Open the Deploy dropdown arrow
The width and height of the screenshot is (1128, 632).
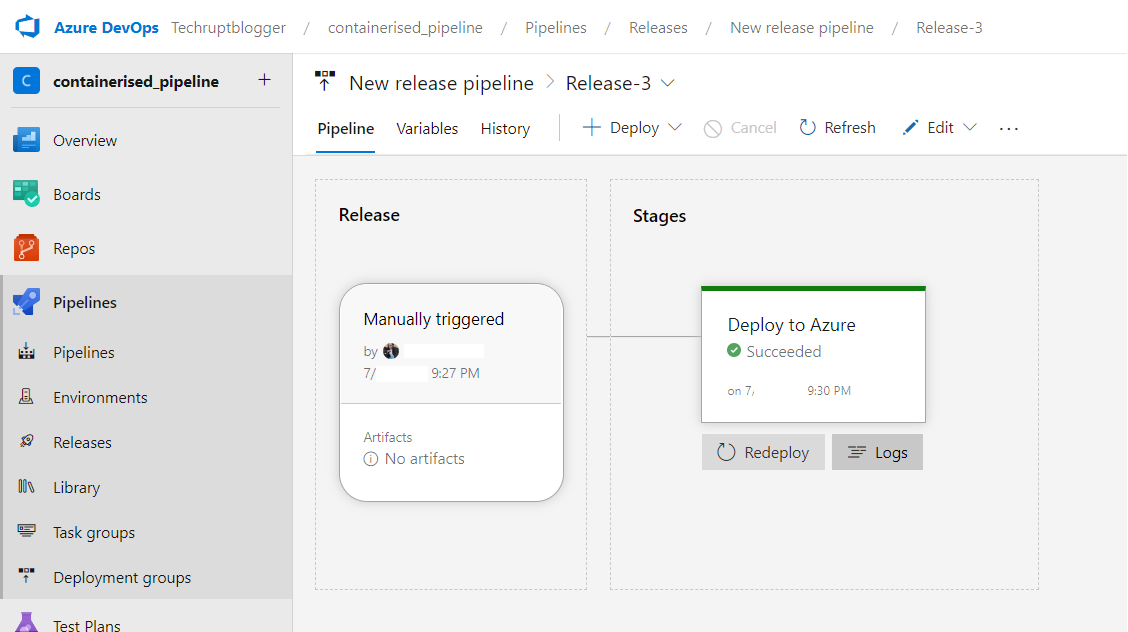click(674, 128)
